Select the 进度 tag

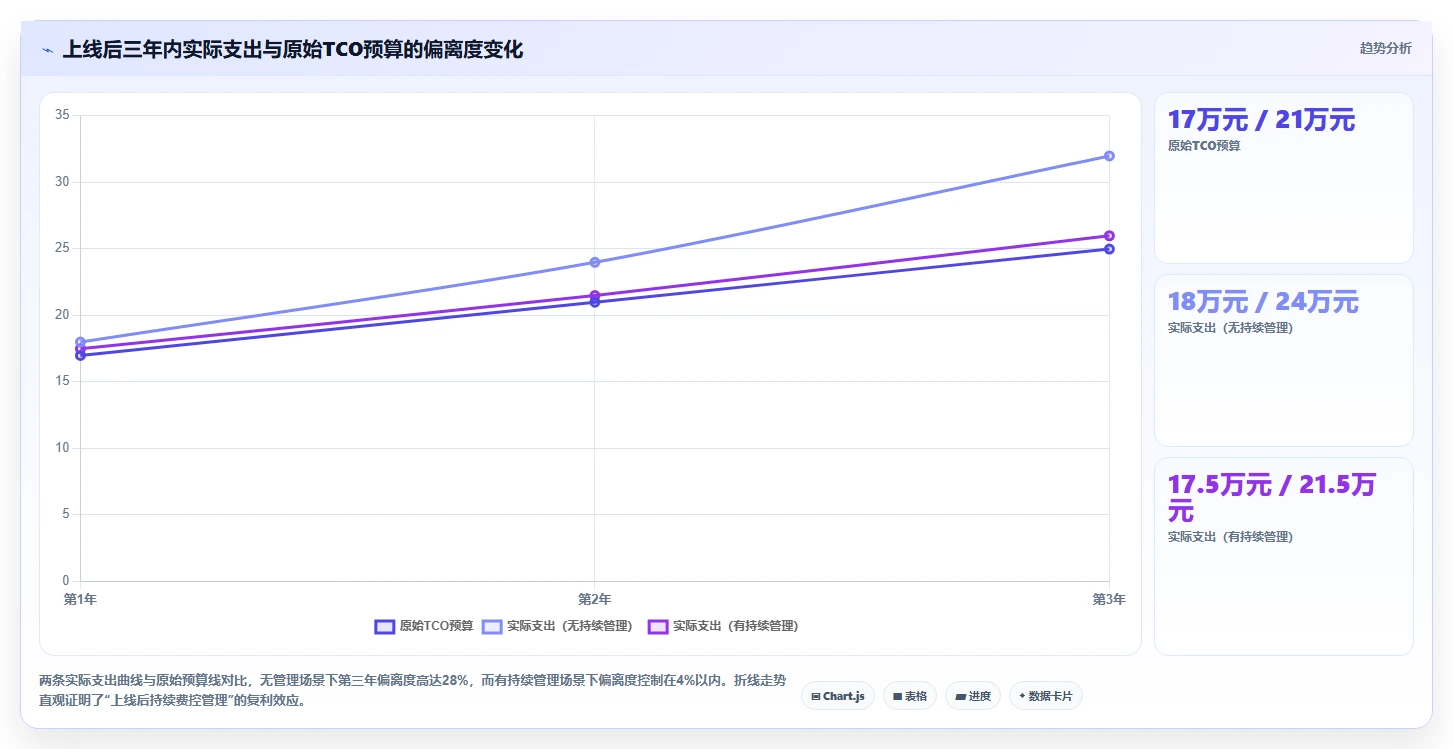(x=973, y=696)
